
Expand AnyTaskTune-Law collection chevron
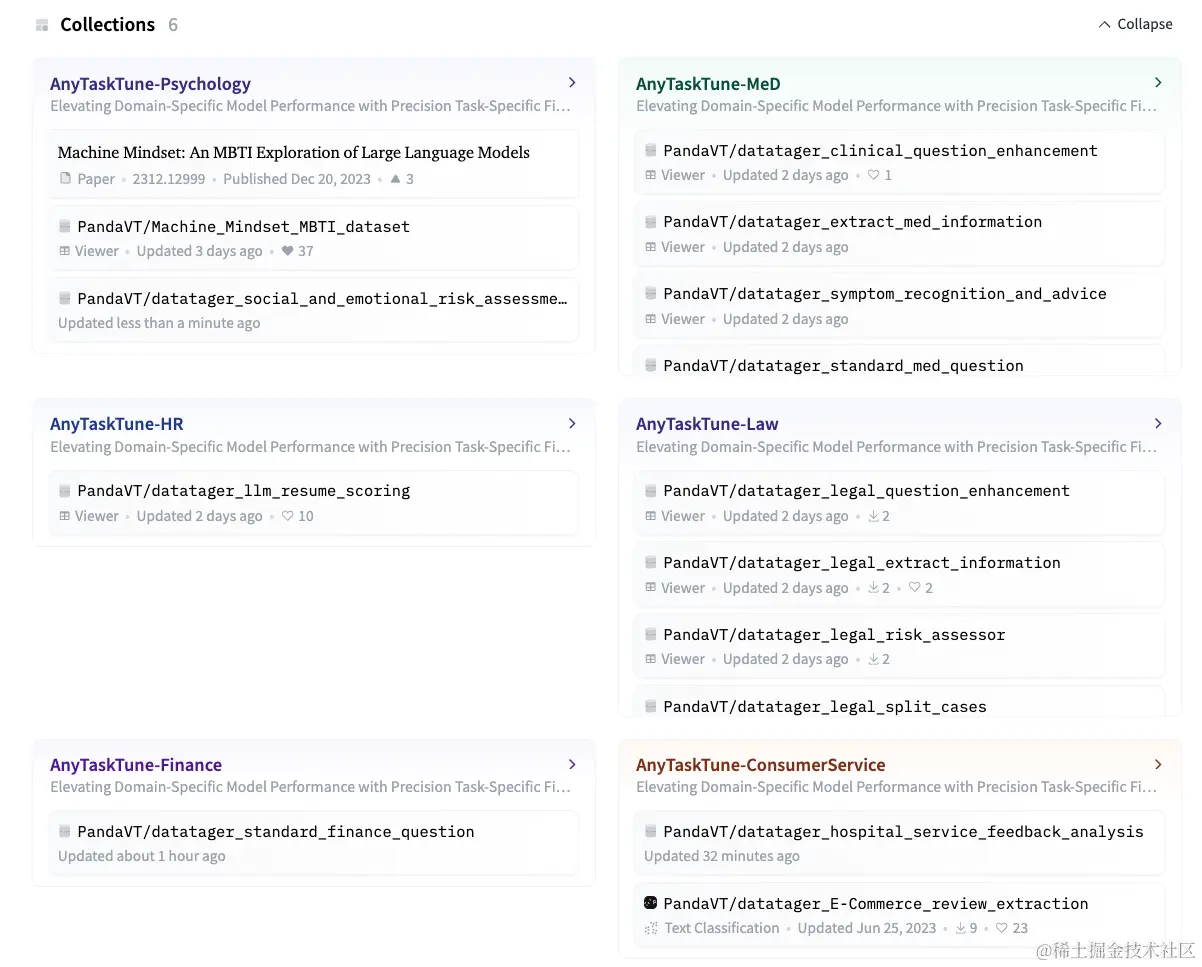point(1158,424)
